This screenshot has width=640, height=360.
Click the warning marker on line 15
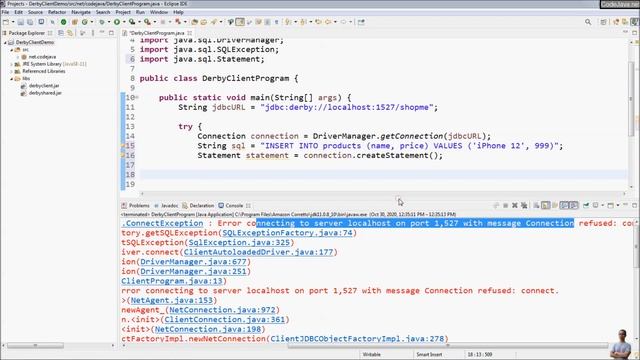(122, 145)
